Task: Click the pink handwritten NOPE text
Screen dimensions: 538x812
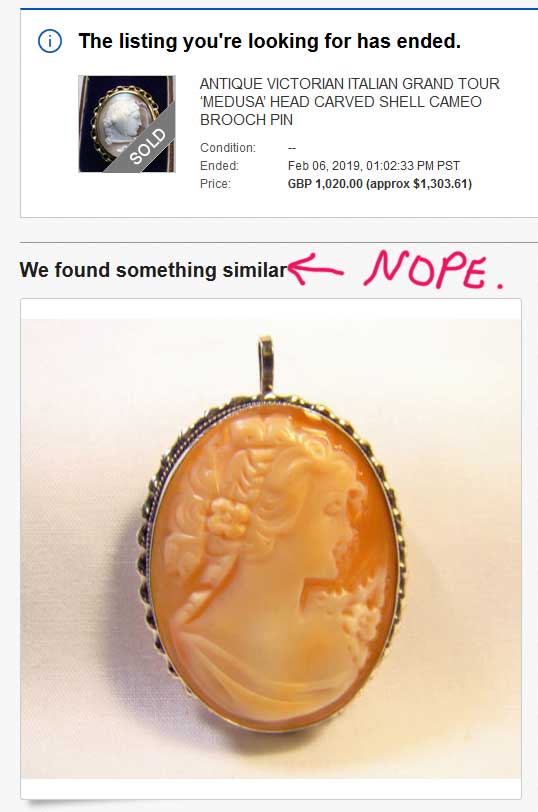Action: click(433, 269)
